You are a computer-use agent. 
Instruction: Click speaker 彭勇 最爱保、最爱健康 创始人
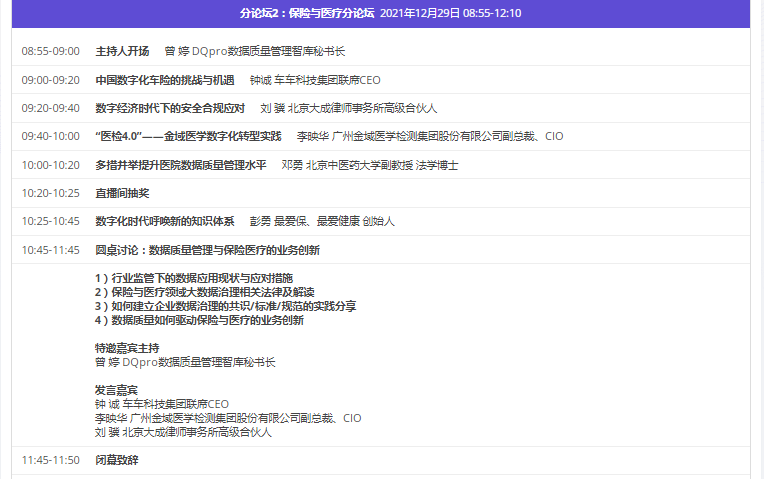click(x=322, y=221)
